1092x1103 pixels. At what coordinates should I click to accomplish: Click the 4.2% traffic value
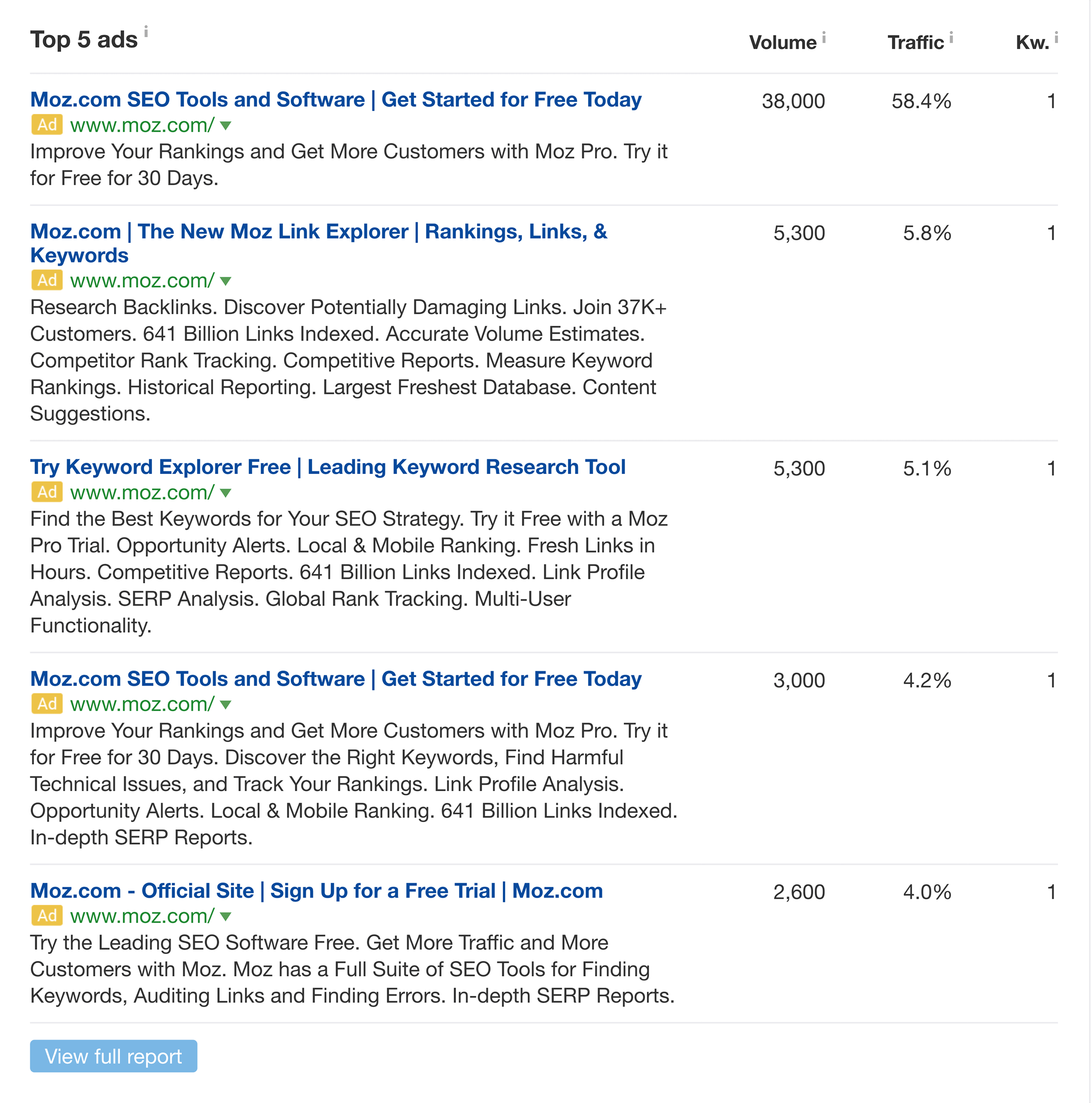point(927,681)
